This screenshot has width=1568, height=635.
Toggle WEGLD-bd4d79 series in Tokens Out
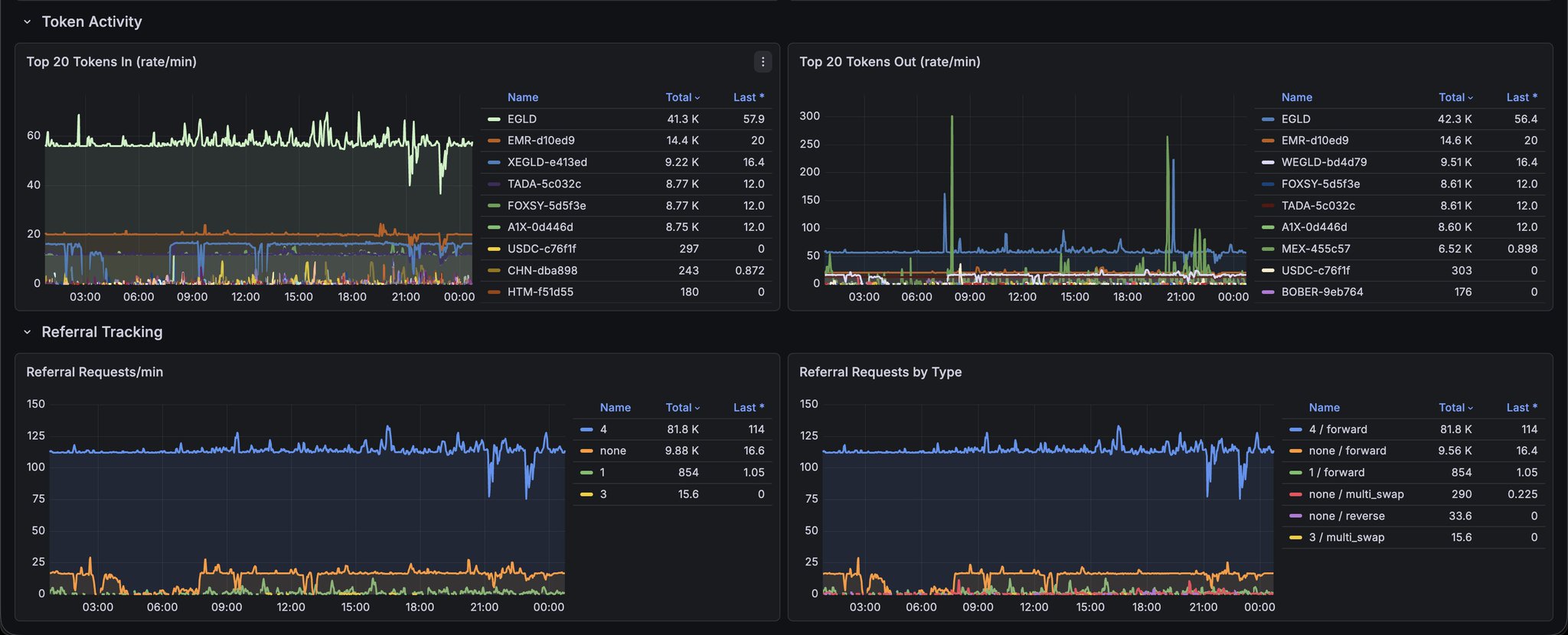click(1324, 162)
